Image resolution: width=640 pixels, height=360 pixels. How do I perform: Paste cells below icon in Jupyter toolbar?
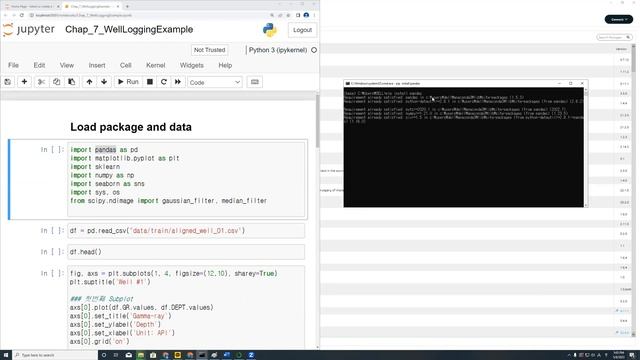pyautogui.click(x=71, y=82)
